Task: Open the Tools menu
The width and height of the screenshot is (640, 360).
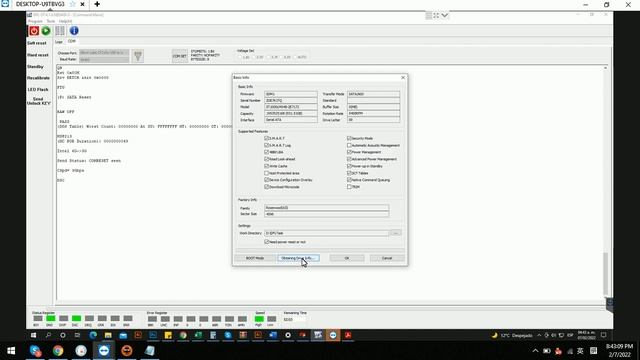Action: click(x=51, y=21)
